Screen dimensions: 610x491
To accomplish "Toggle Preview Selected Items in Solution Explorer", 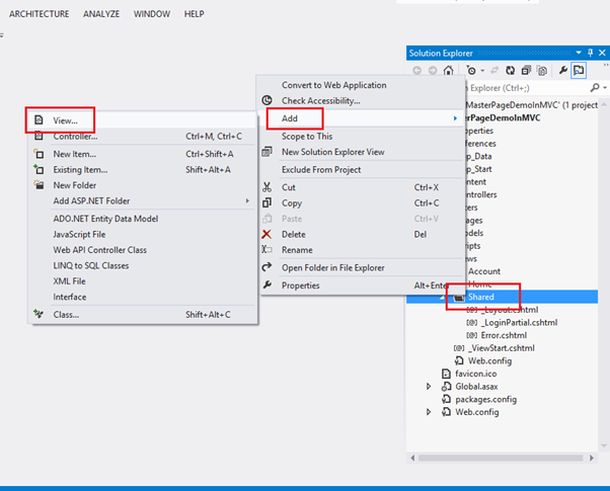I will [x=579, y=70].
